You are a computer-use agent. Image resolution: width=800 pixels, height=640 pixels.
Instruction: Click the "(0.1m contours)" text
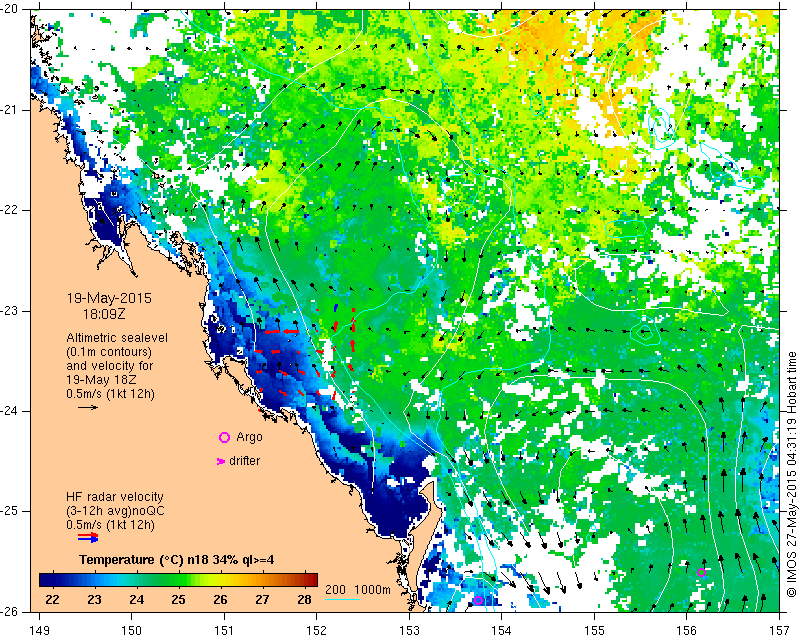tap(109, 352)
